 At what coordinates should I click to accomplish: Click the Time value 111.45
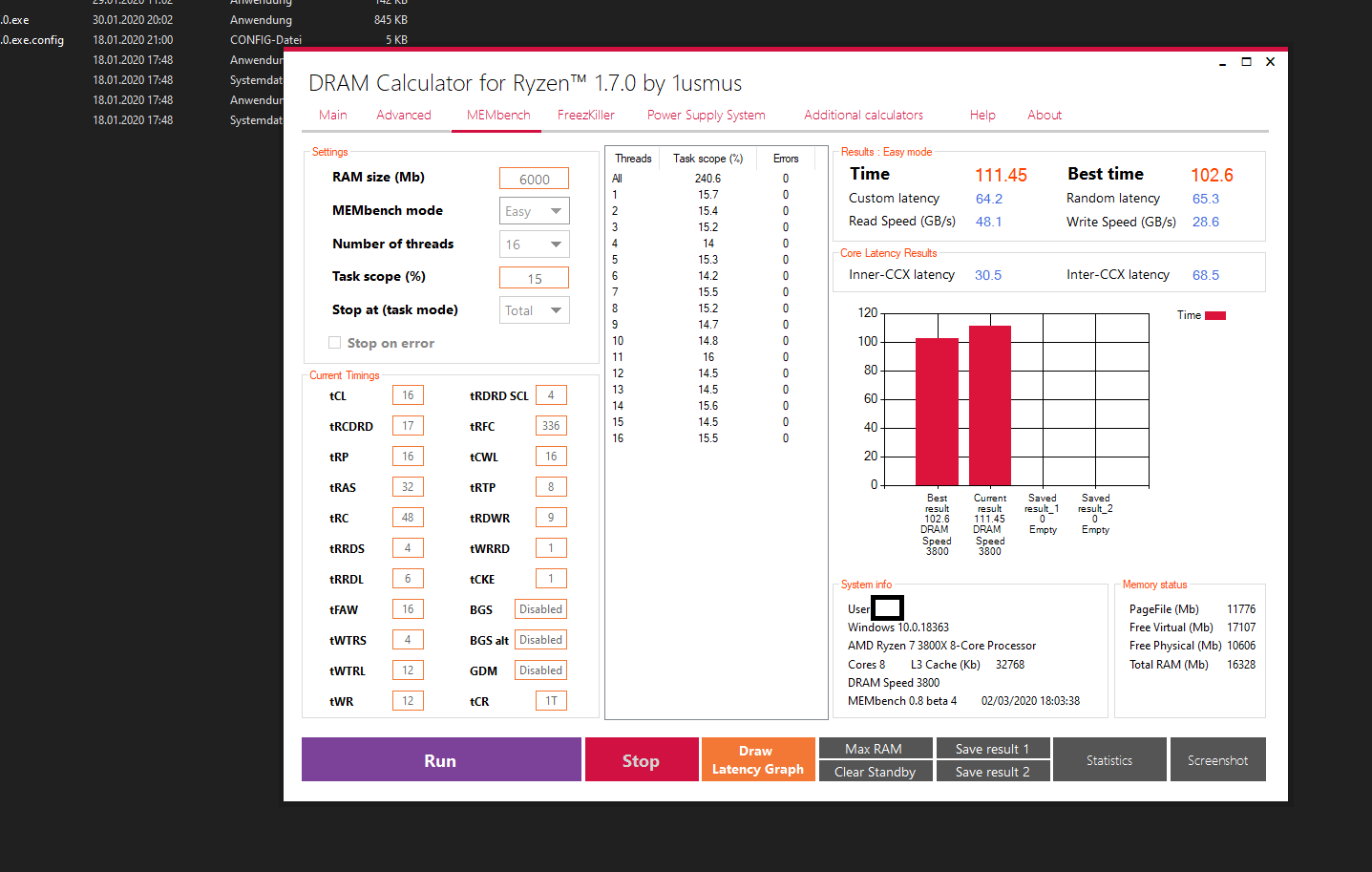pos(1001,175)
